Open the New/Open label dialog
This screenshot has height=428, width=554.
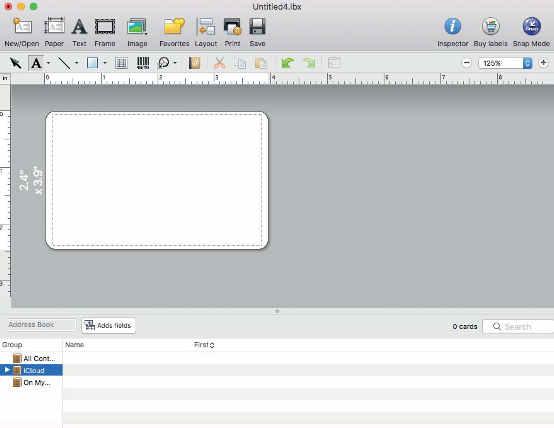point(22,32)
